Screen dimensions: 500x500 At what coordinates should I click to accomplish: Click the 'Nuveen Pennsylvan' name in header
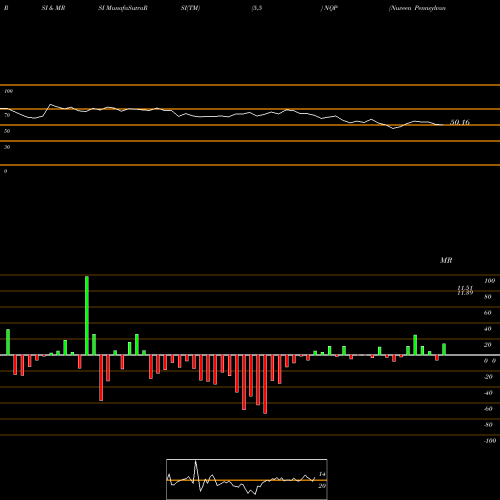pyautogui.click(x=417, y=8)
